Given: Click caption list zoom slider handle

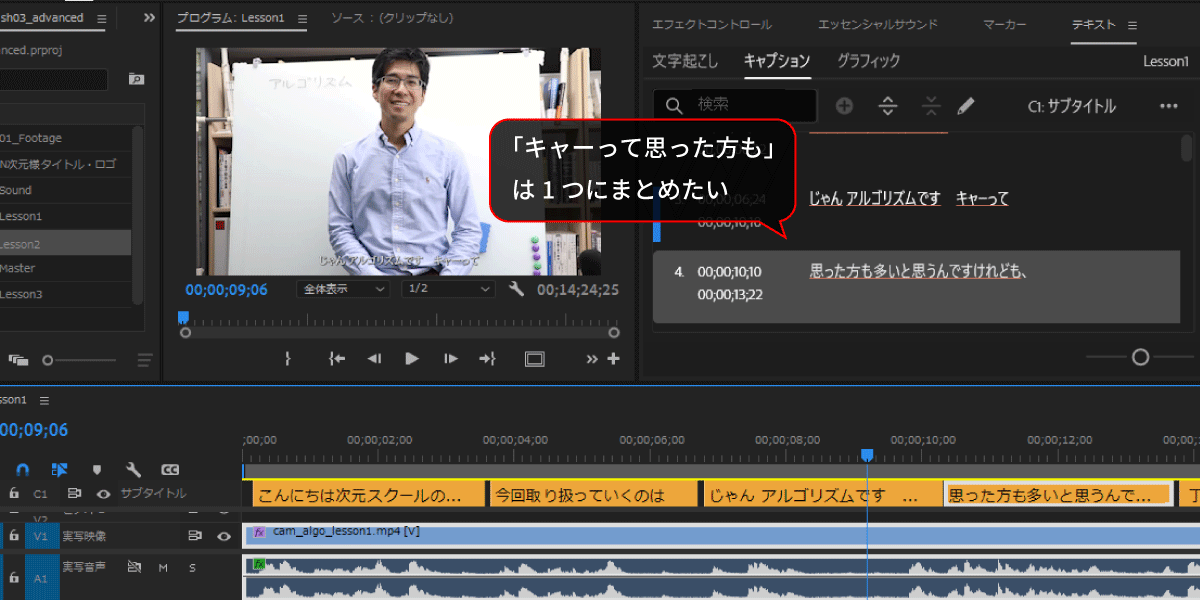Looking at the screenshot, I should 1140,357.
